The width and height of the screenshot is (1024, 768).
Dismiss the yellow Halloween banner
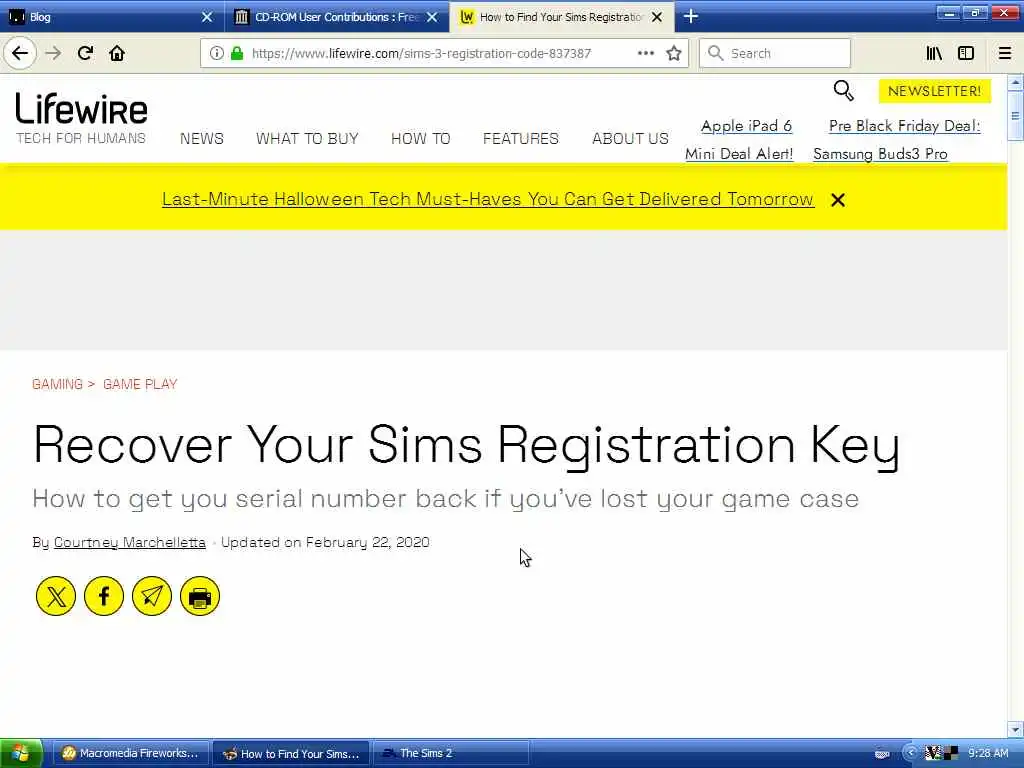(x=838, y=200)
